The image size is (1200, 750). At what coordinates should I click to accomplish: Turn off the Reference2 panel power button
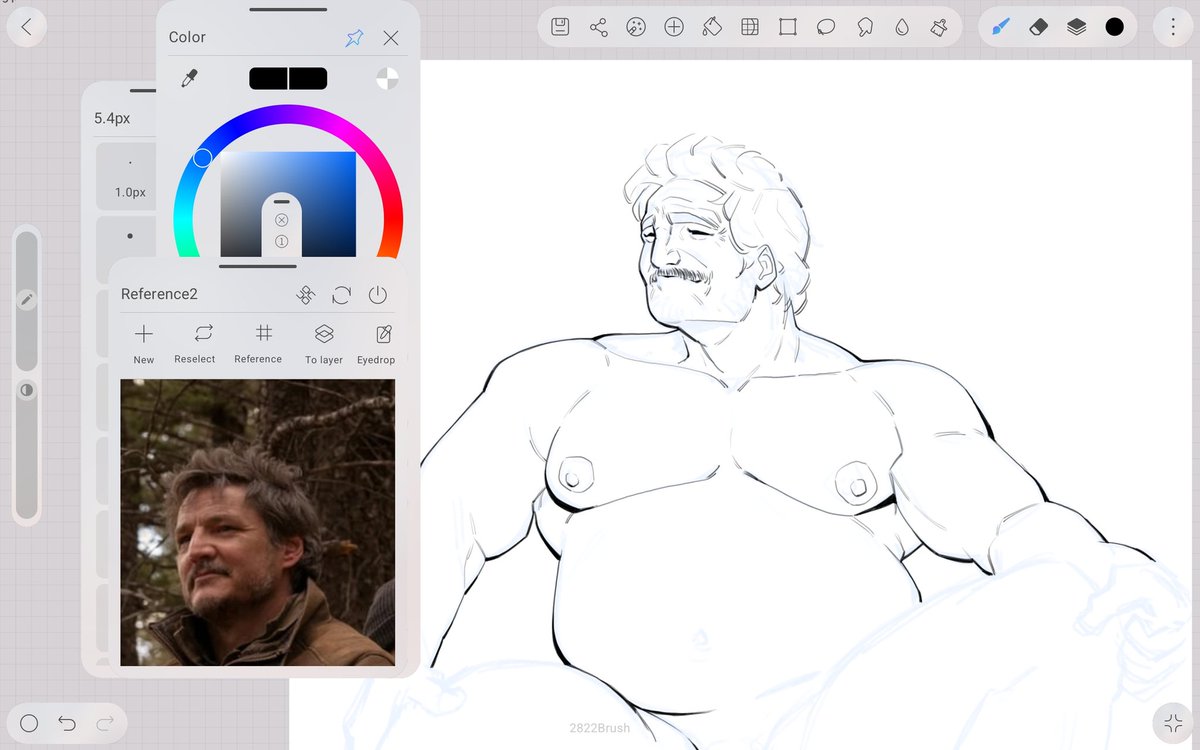[377, 295]
